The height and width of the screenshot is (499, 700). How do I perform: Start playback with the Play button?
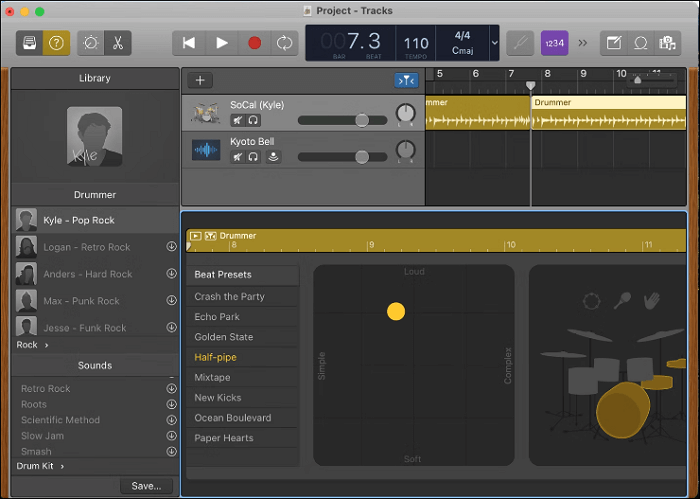[x=221, y=43]
